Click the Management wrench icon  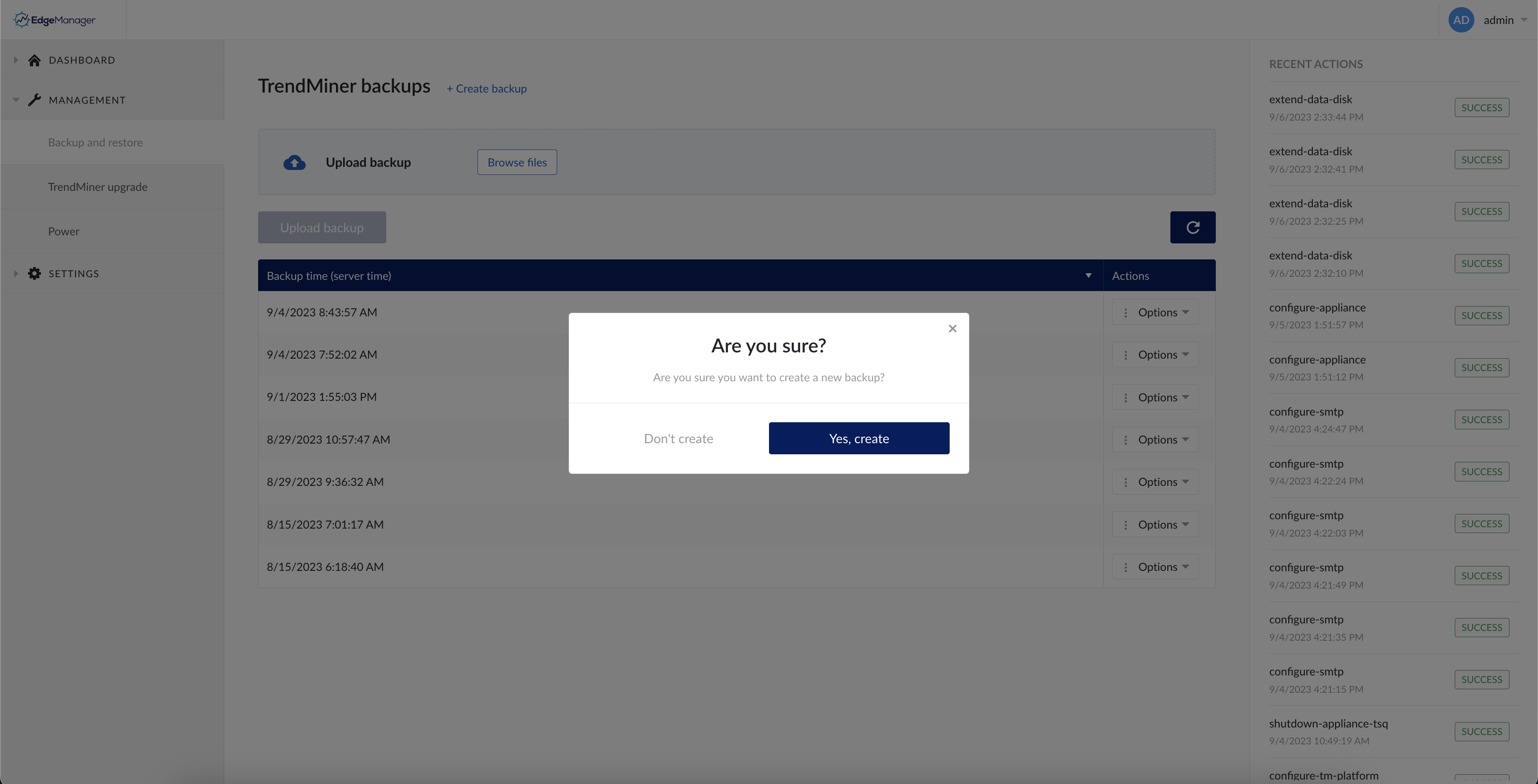(35, 100)
